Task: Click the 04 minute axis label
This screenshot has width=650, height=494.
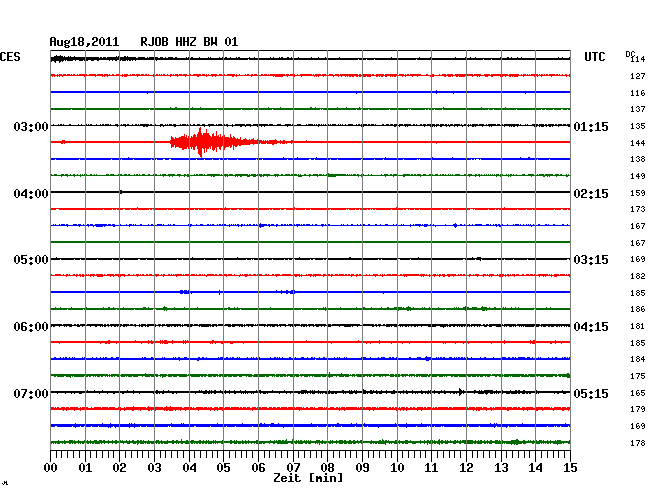Action: click(189, 467)
